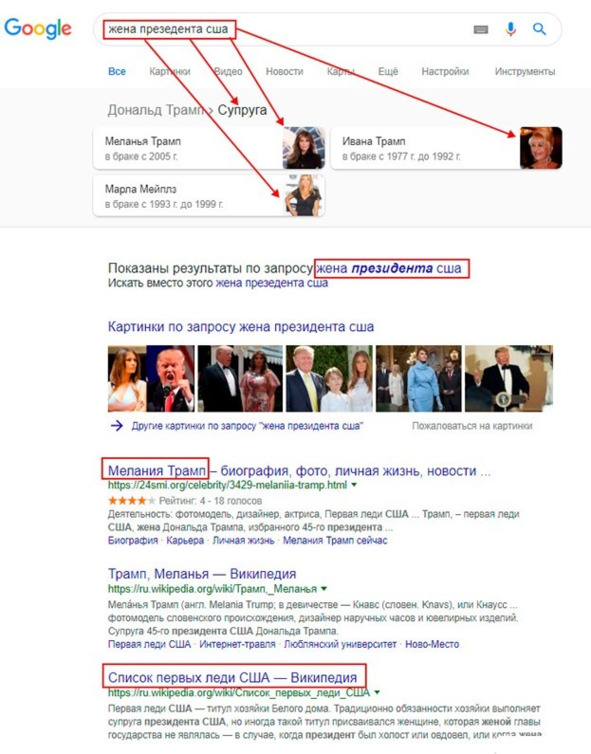The height and width of the screenshot is (754, 591).
Task: Open Мелания Трамп photo in spouse card
Action: pyautogui.click(x=303, y=148)
